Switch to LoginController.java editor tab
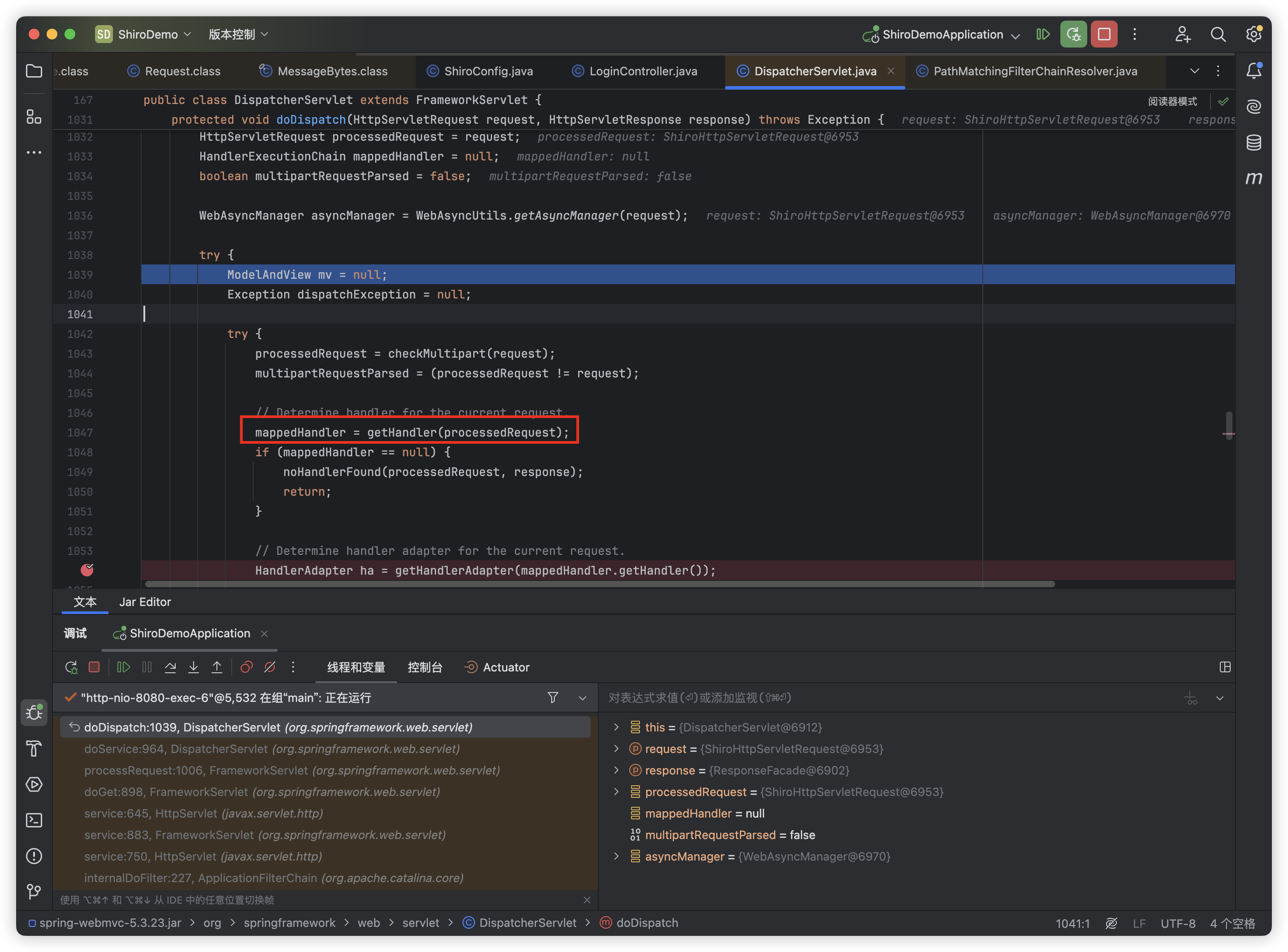This screenshot has height=952, width=1288. click(634, 71)
